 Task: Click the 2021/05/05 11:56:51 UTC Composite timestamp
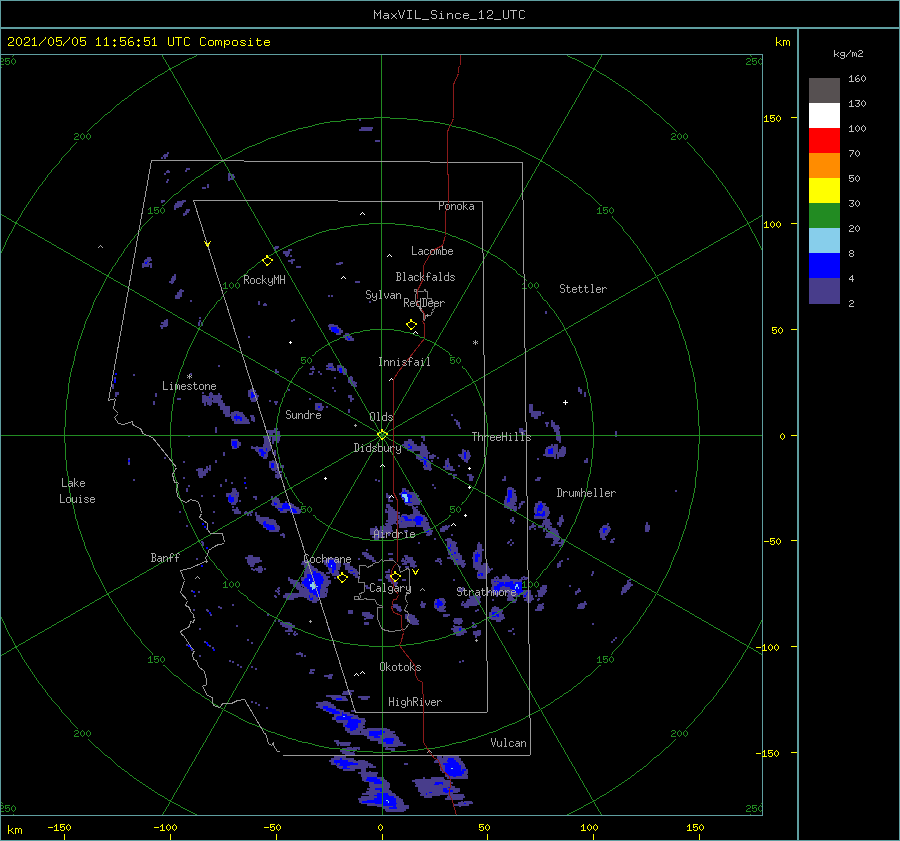(x=138, y=42)
